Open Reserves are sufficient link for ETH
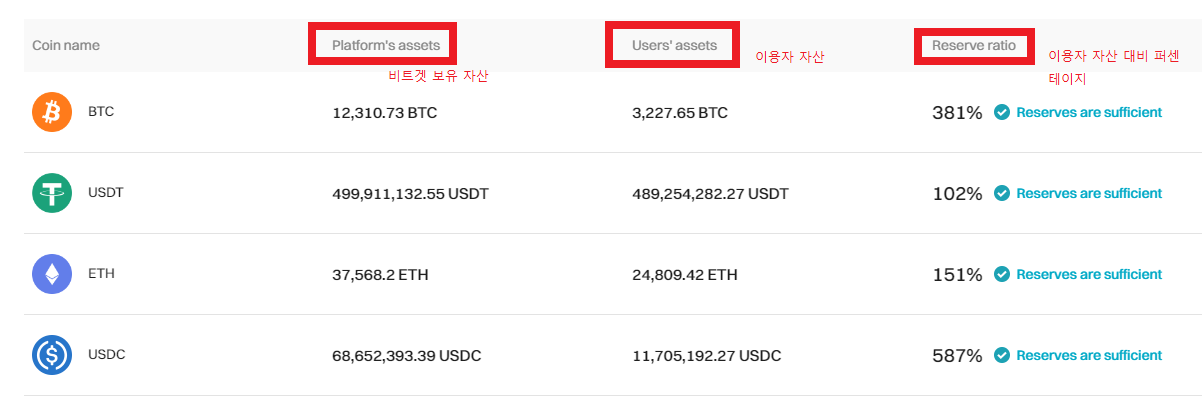The height and width of the screenshot is (397, 1202). point(1089,275)
